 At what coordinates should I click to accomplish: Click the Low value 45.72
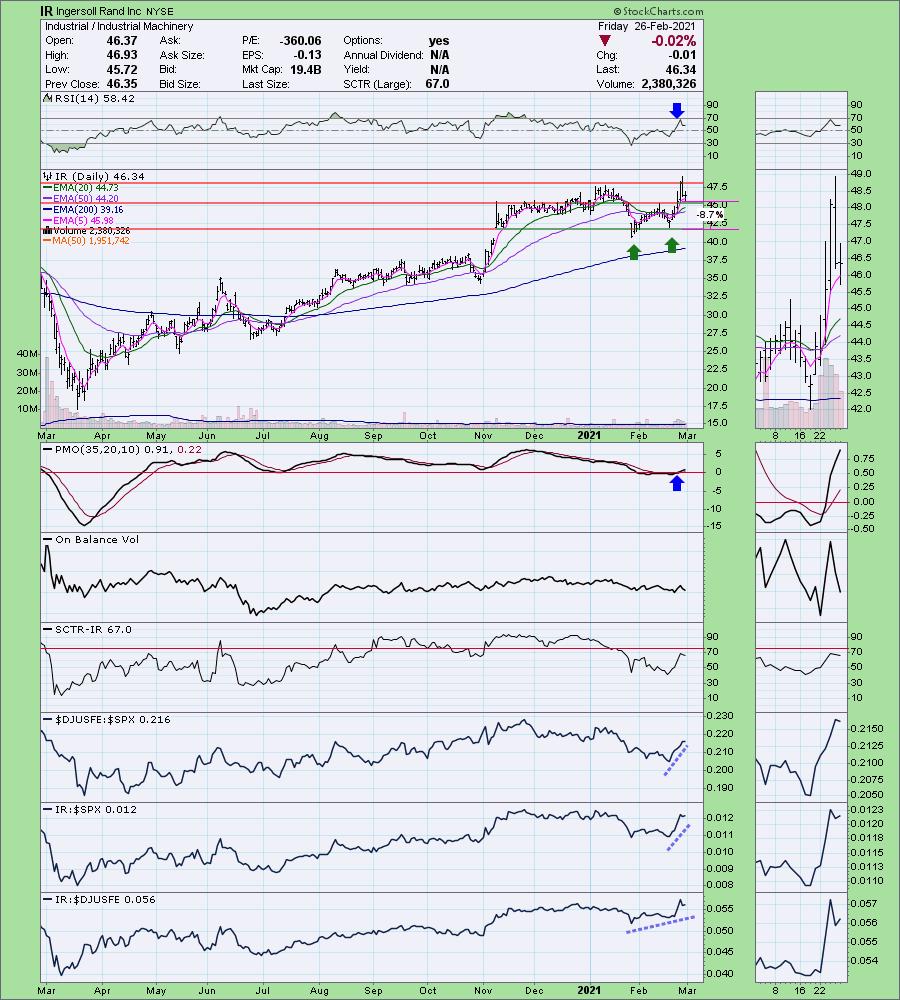(x=121, y=70)
